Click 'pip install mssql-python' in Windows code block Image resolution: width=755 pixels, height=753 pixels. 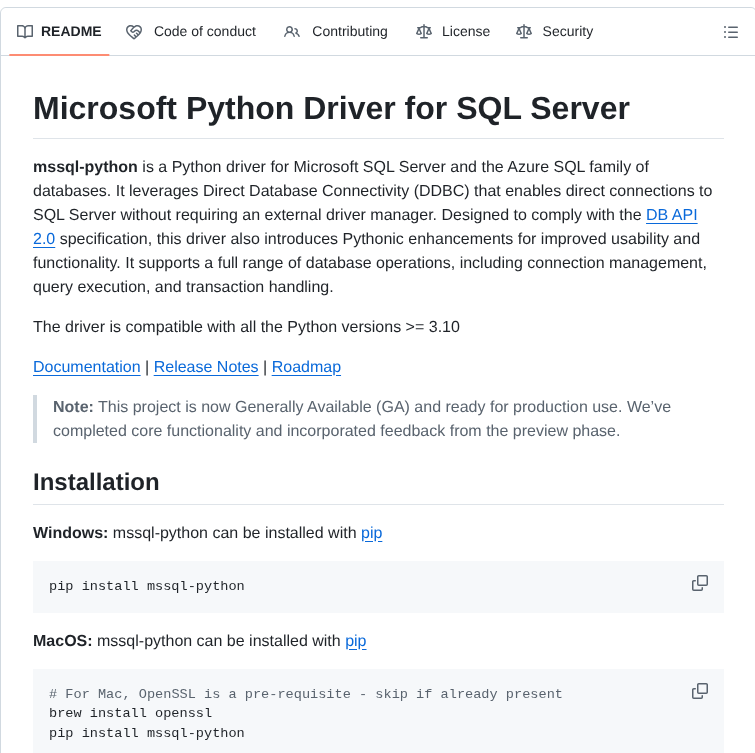147,586
